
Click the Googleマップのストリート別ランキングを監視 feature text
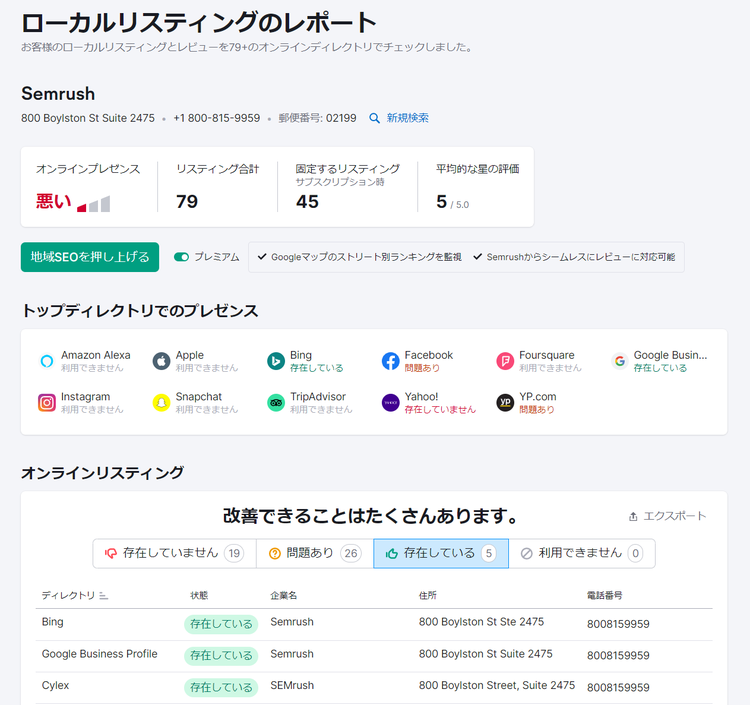(x=366, y=257)
